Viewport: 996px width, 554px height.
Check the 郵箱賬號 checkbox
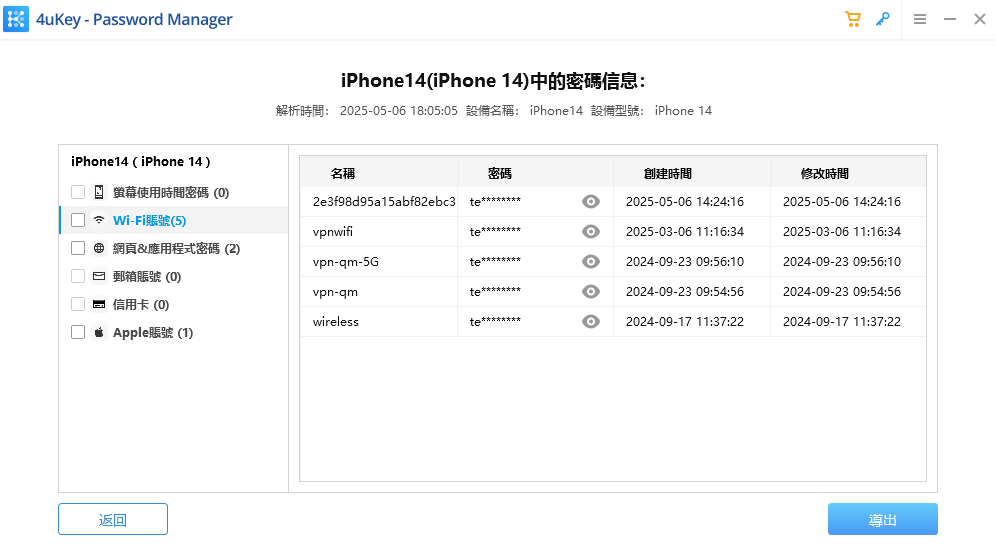click(x=77, y=276)
